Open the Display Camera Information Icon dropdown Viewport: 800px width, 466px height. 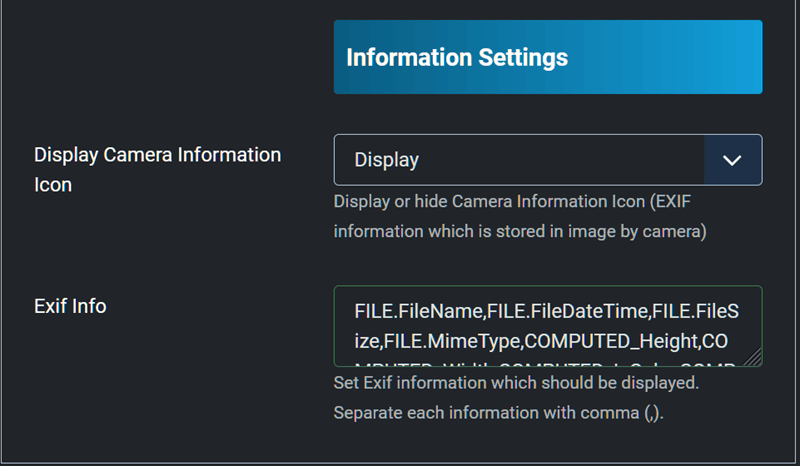(520, 160)
